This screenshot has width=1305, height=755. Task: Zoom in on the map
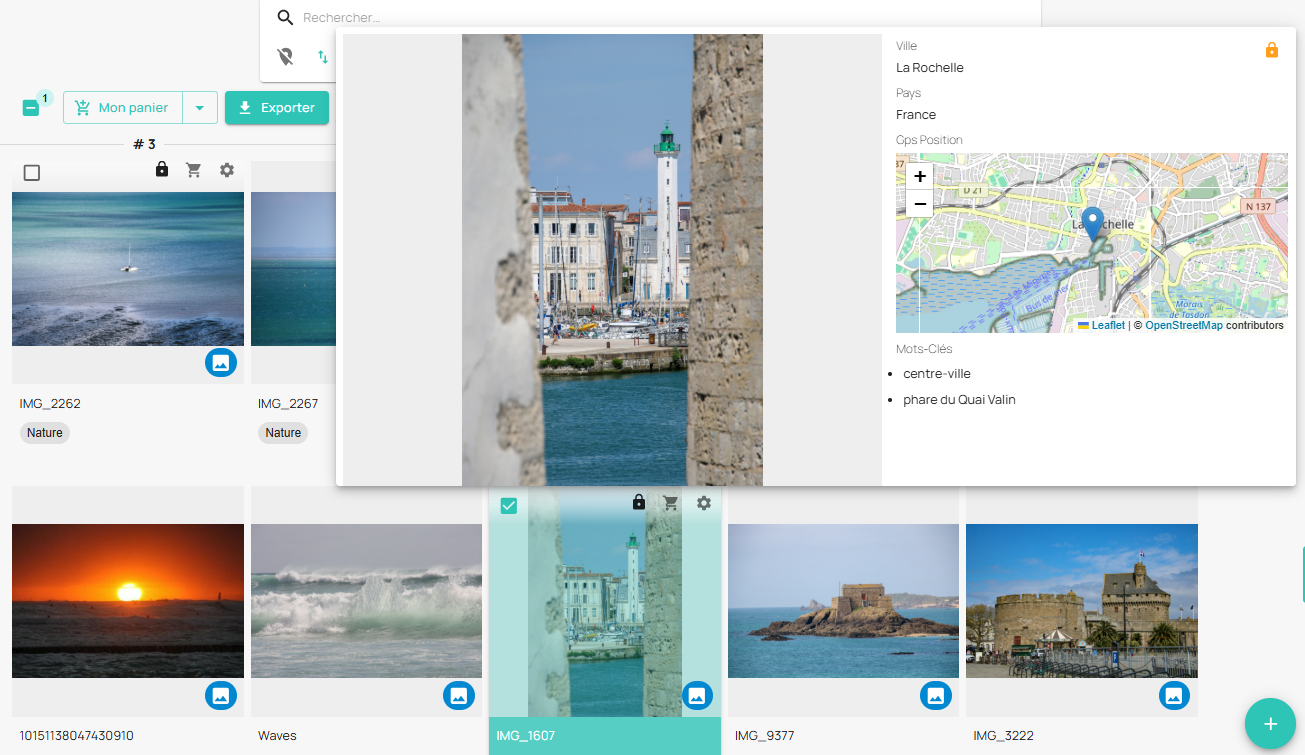point(920,176)
